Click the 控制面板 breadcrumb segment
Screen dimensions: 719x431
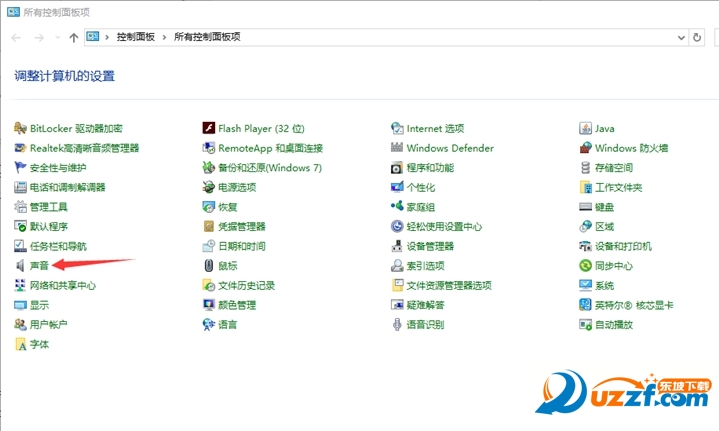pos(136,37)
